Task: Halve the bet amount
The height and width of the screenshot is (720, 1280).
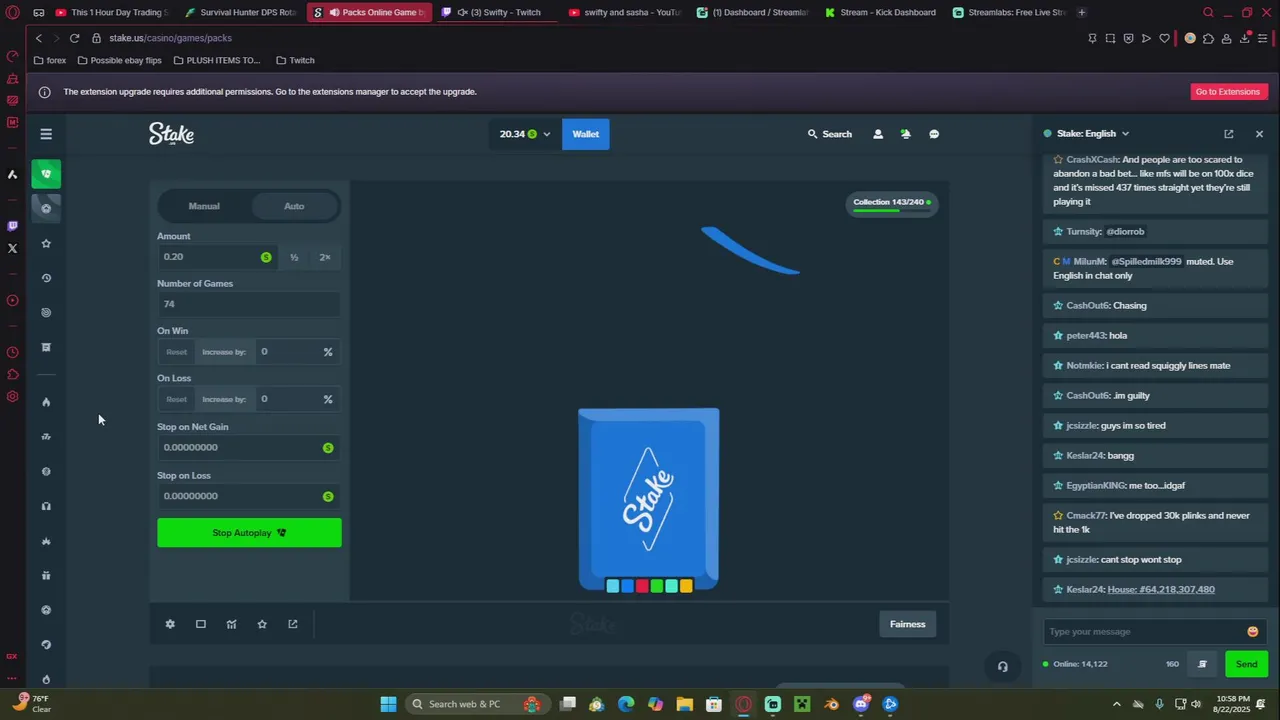Action: [294, 257]
